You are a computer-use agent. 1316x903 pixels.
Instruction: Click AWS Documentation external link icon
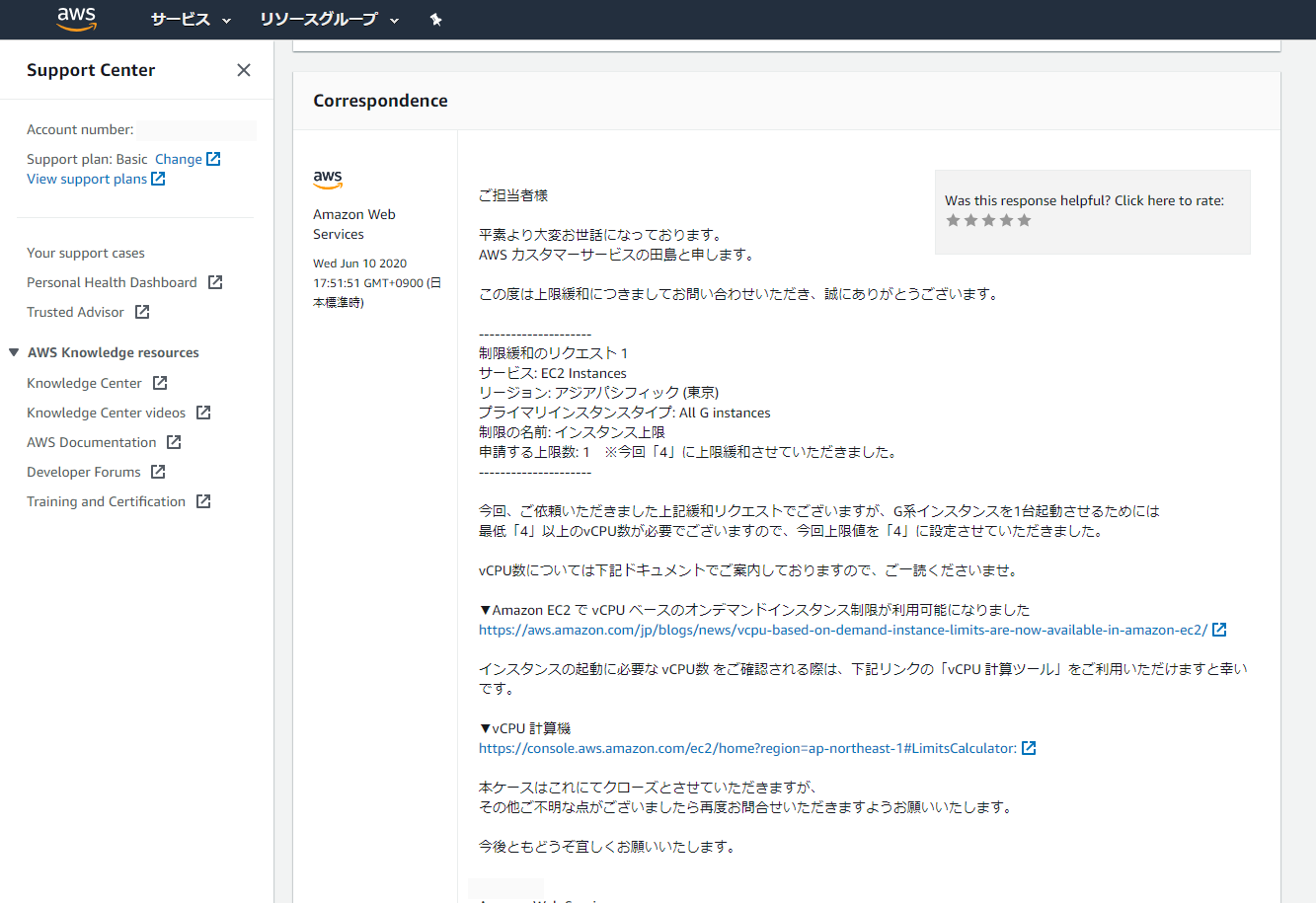[x=174, y=442]
